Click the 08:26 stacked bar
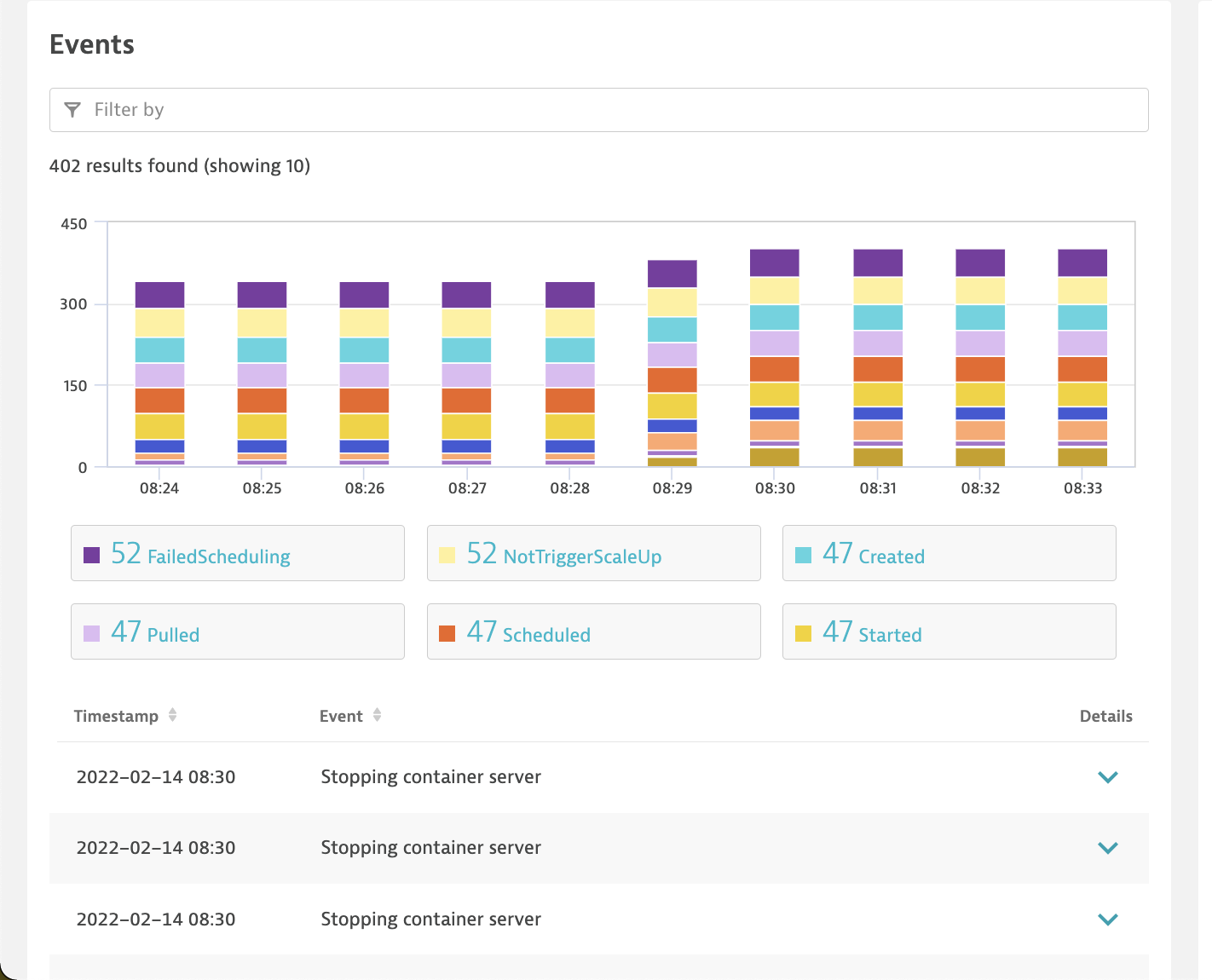This screenshot has width=1212, height=980. coord(364,373)
